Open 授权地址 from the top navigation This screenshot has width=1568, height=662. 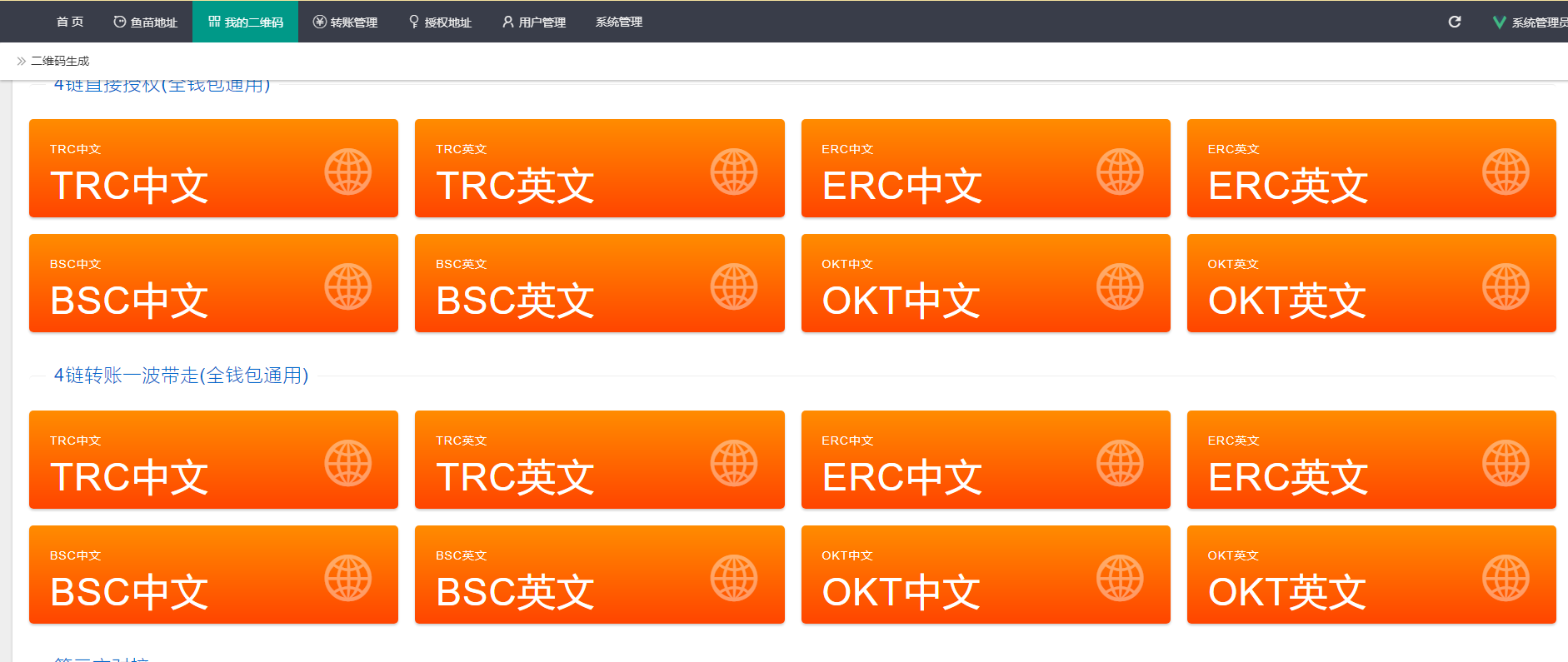(440, 22)
